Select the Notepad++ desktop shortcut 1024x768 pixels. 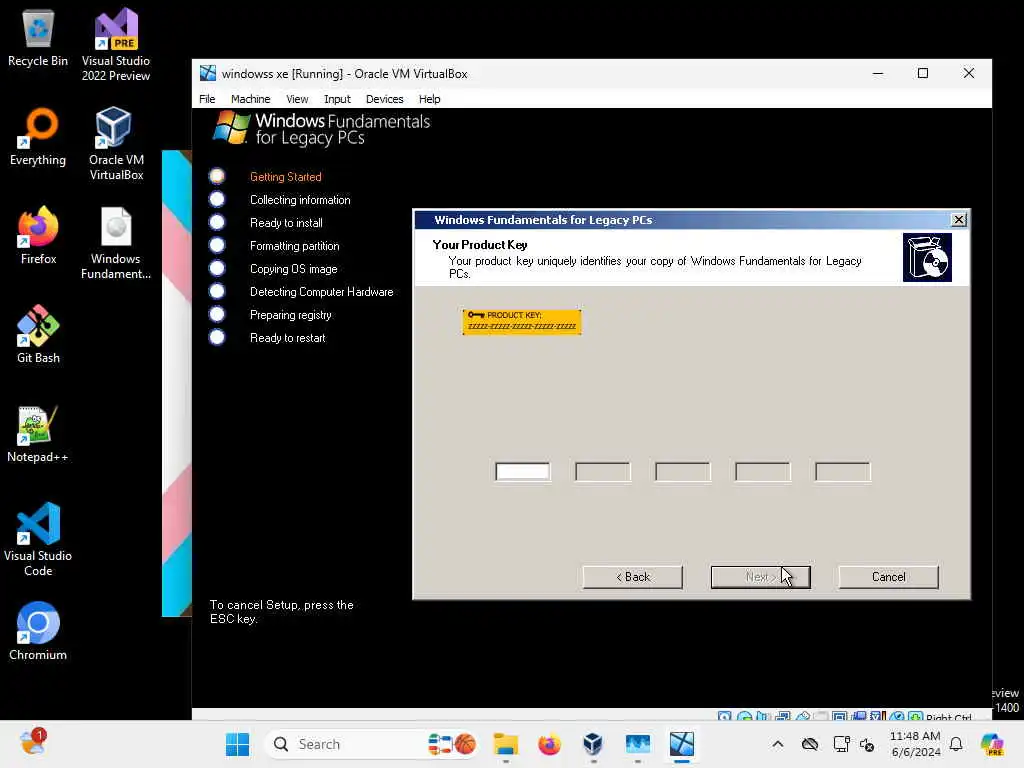click(38, 434)
